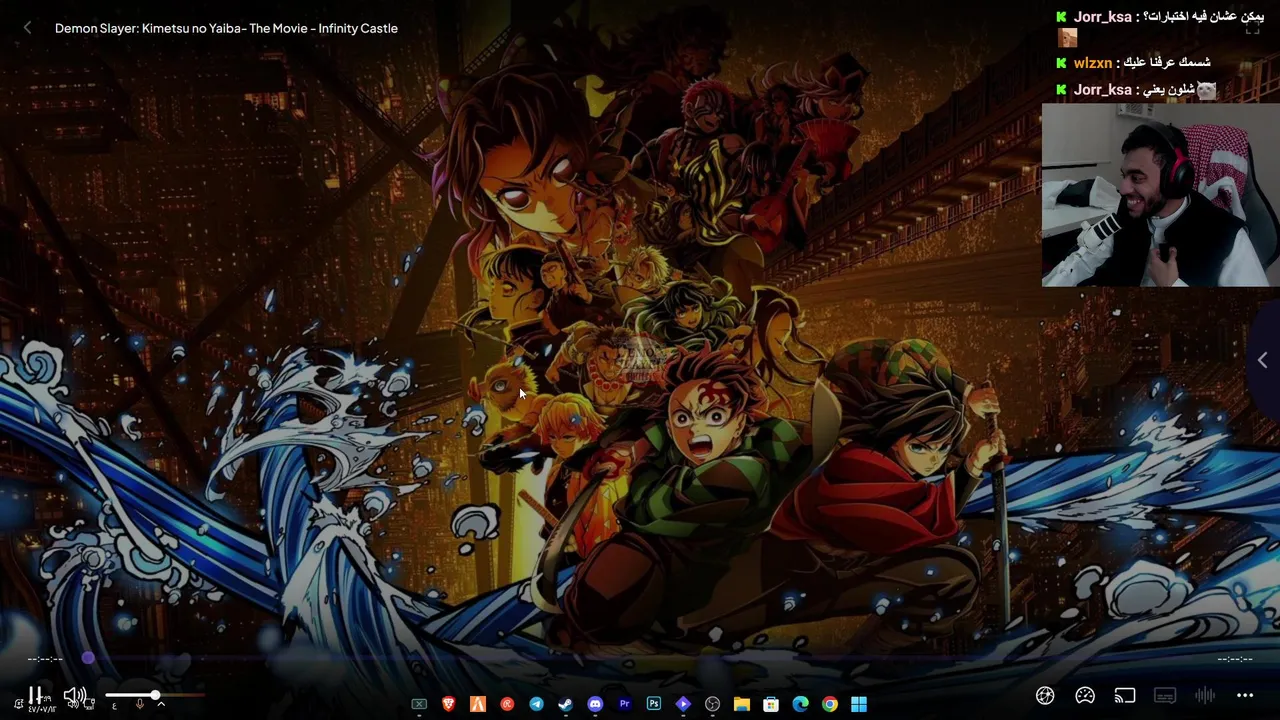Click the green X box taskbar icon
Image resolution: width=1280 pixels, height=720 pixels.
point(419,704)
